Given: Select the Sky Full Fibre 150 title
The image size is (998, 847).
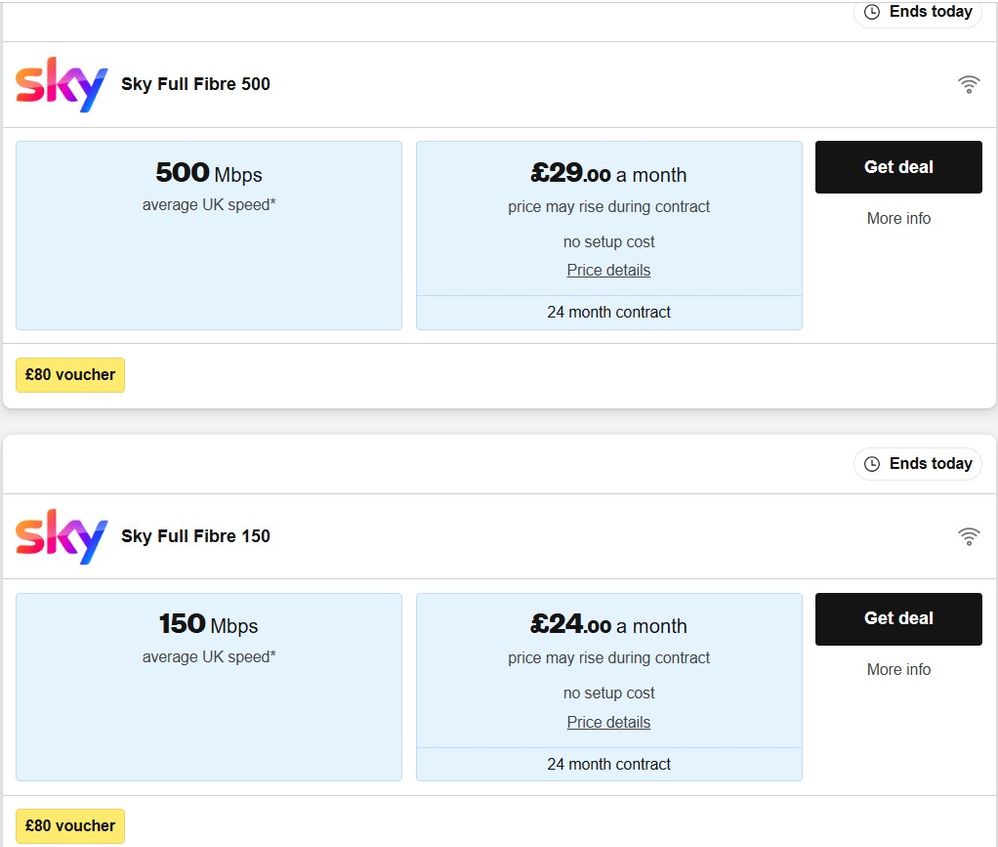Looking at the screenshot, I should 196,536.
